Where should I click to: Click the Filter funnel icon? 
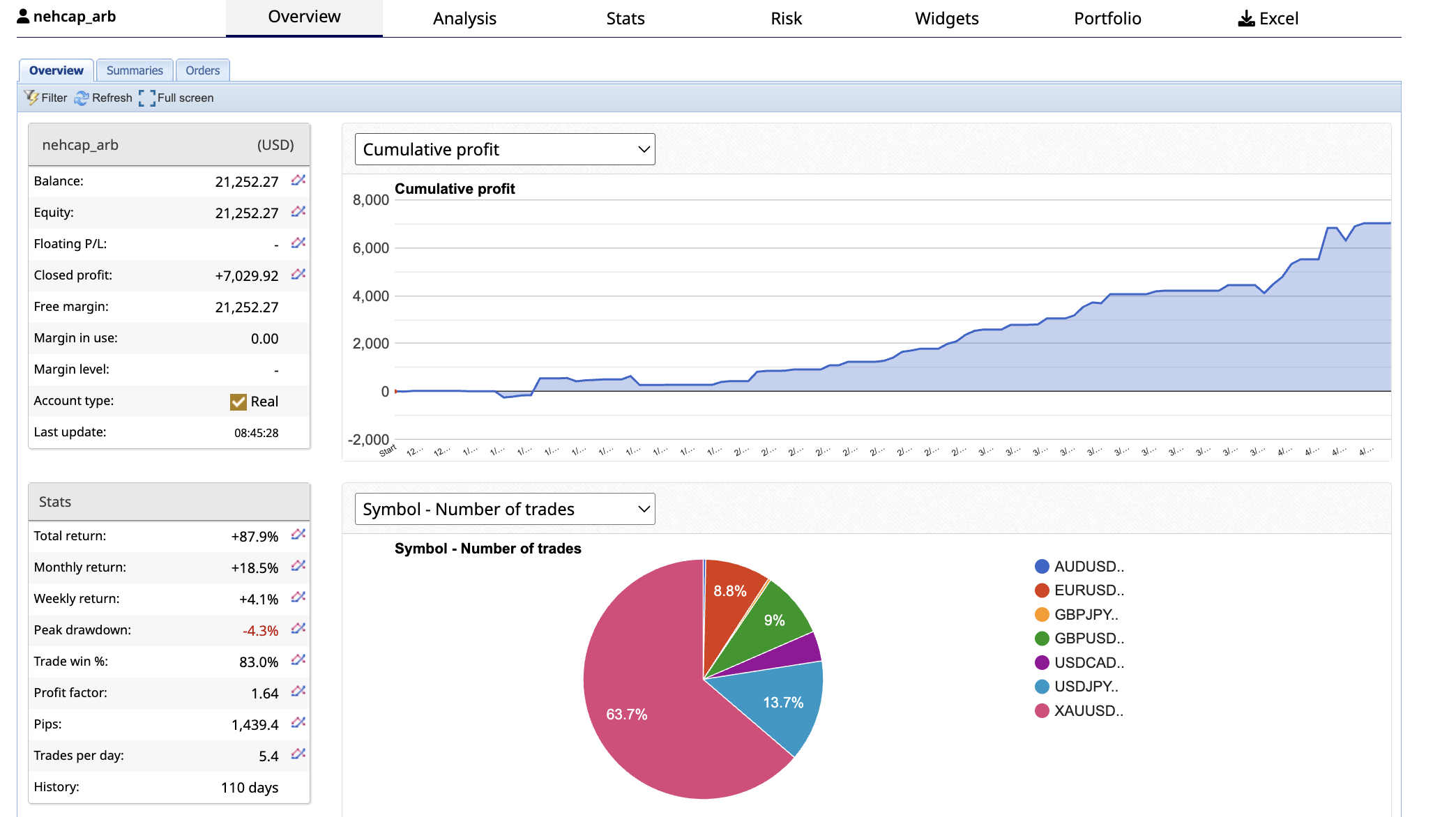coord(31,98)
